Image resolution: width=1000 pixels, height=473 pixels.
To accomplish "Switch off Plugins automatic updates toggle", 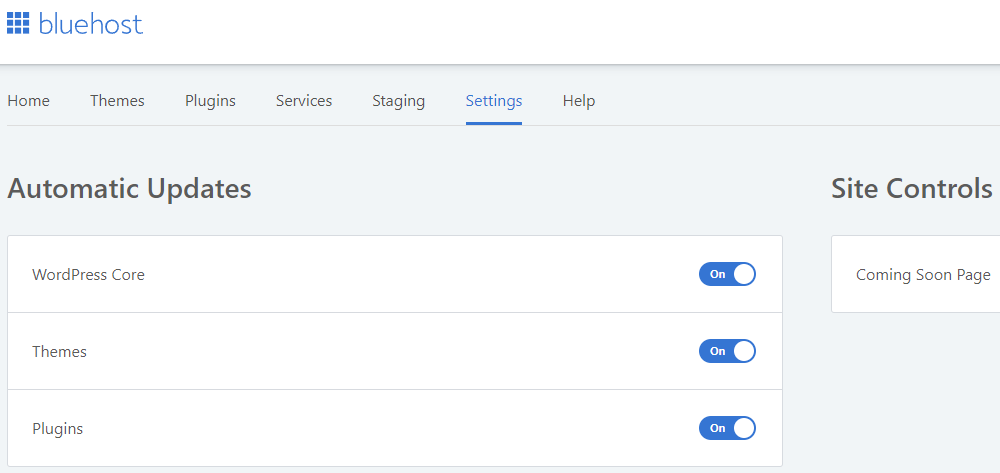I will pyautogui.click(x=728, y=428).
